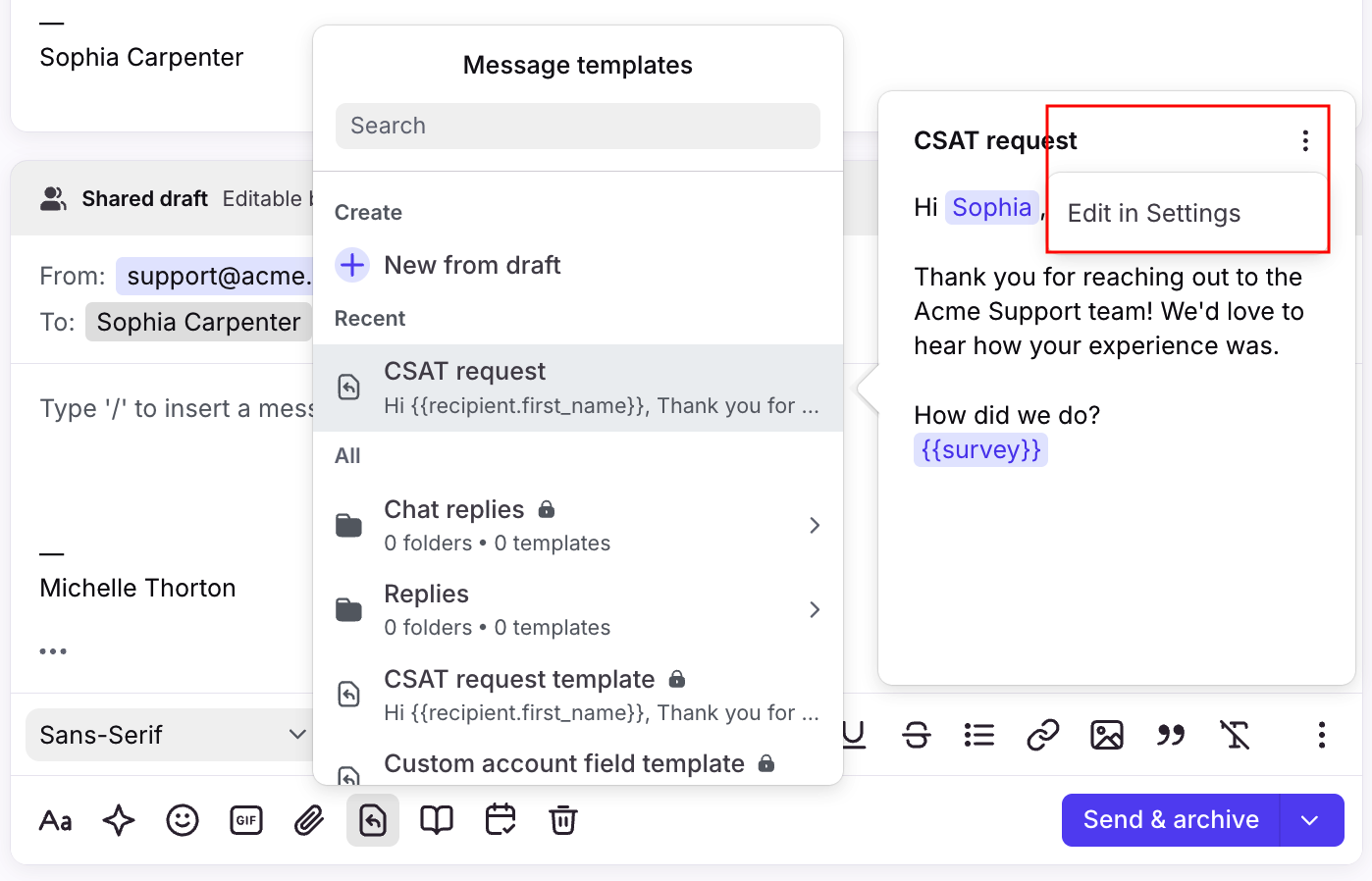1372x881 pixels.
Task: Select Edit in Settings menu option
Action: point(1154,214)
